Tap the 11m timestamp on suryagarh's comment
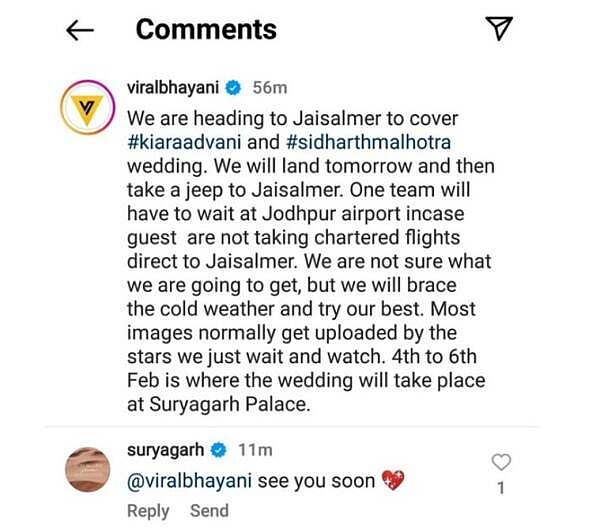The height and width of the screenshot is (530, 600). point(255,450)
